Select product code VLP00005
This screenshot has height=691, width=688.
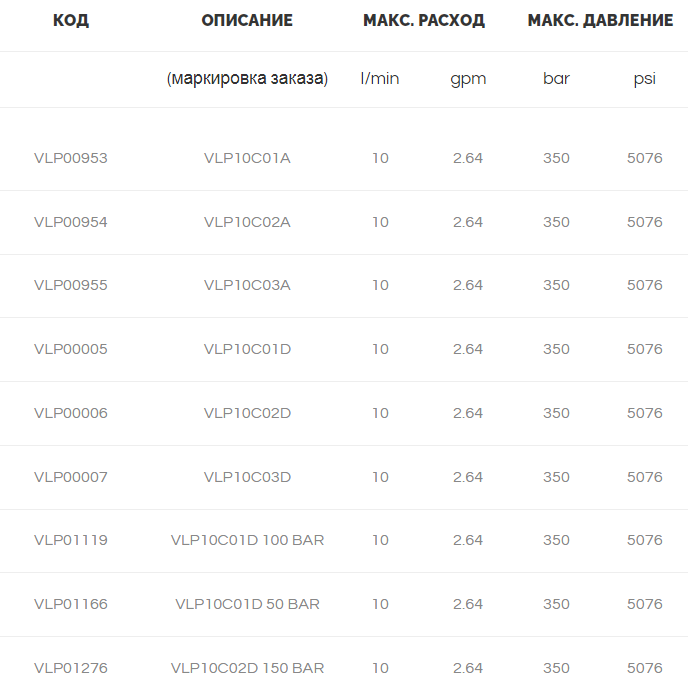click(x=71, y=349)
